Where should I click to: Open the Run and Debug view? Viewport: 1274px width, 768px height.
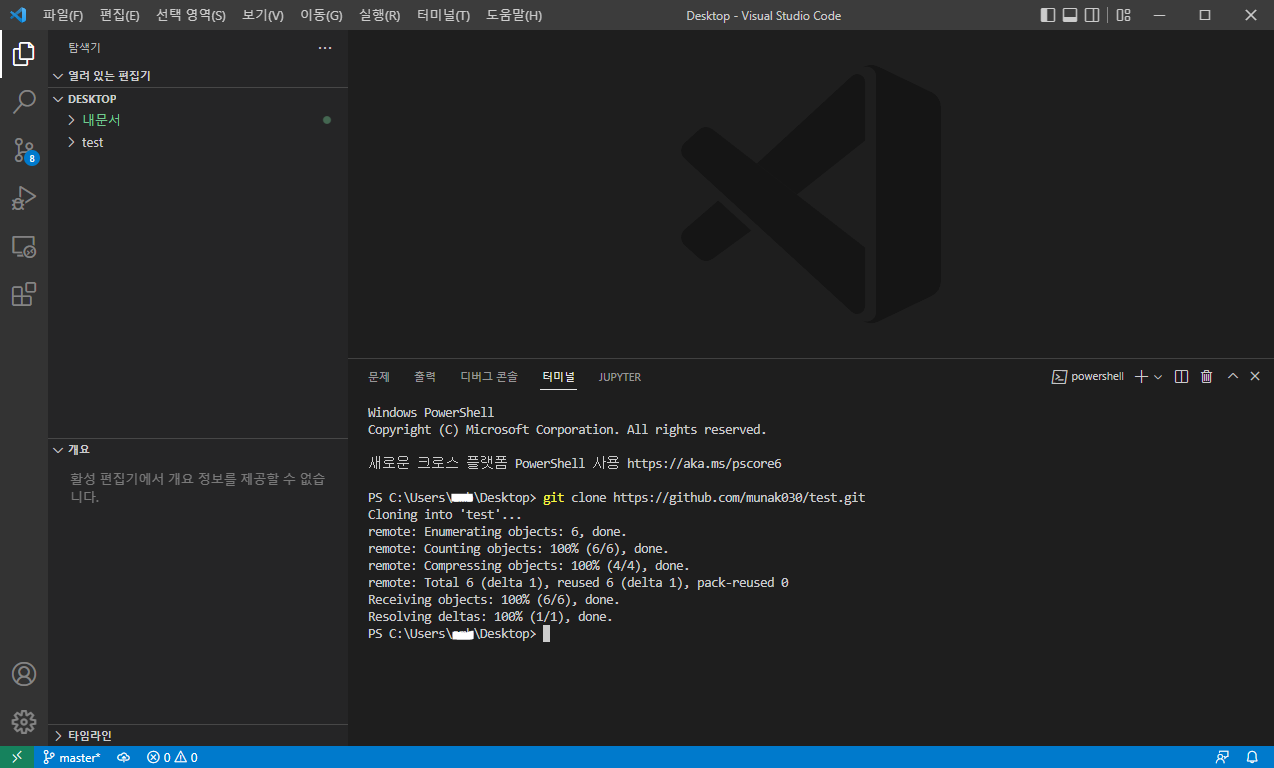[x=24, y=198]
